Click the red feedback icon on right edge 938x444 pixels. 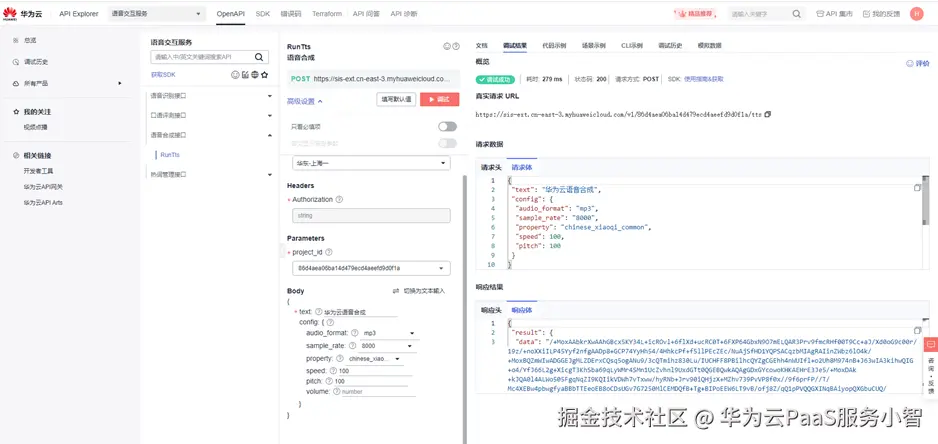coord(930,345)
